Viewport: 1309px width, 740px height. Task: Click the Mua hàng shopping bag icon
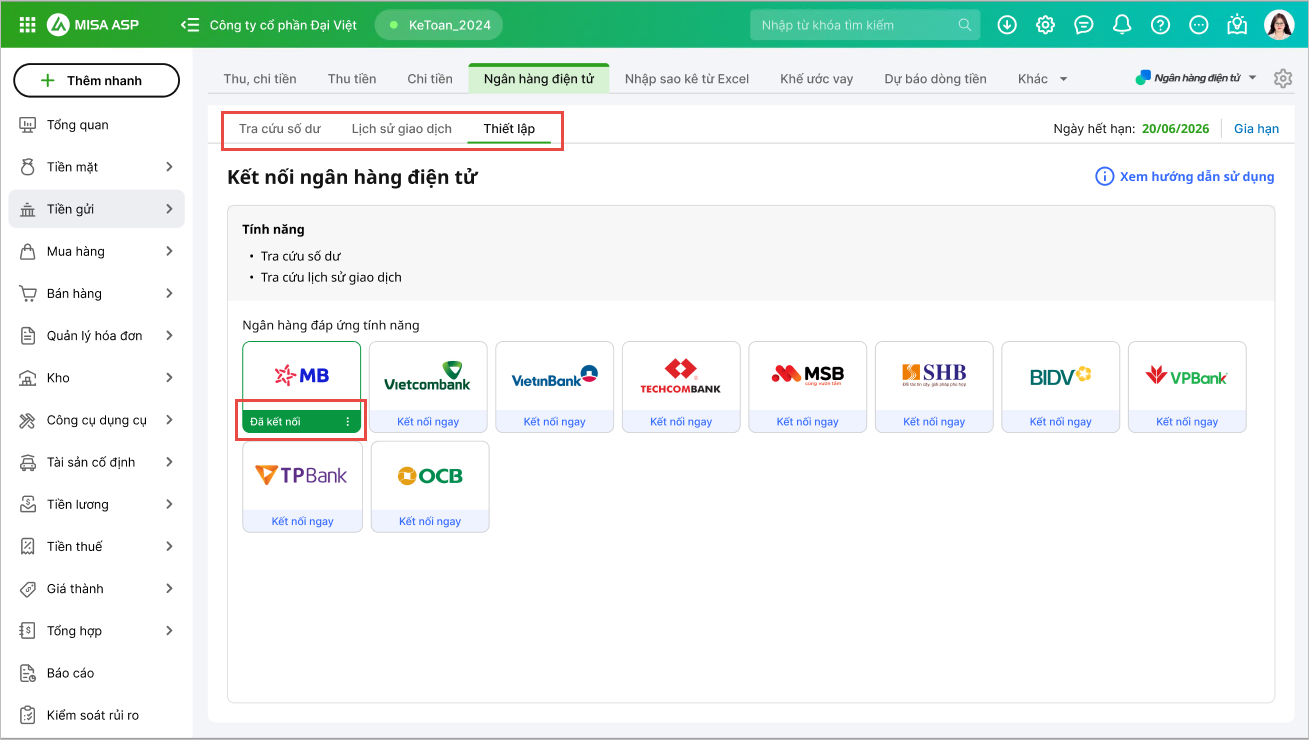(x=29, y=251)
